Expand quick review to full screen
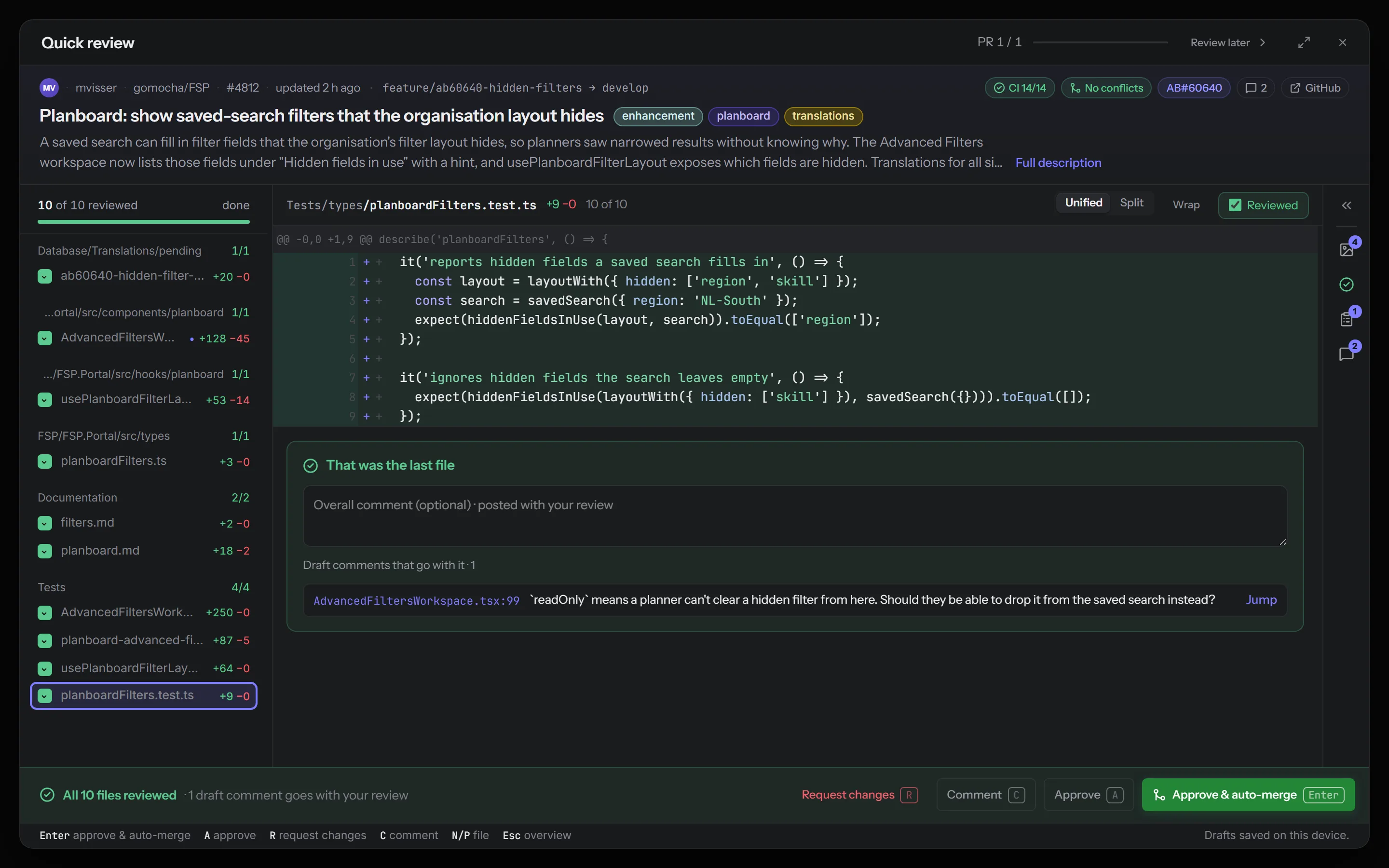 point(1304,42)
